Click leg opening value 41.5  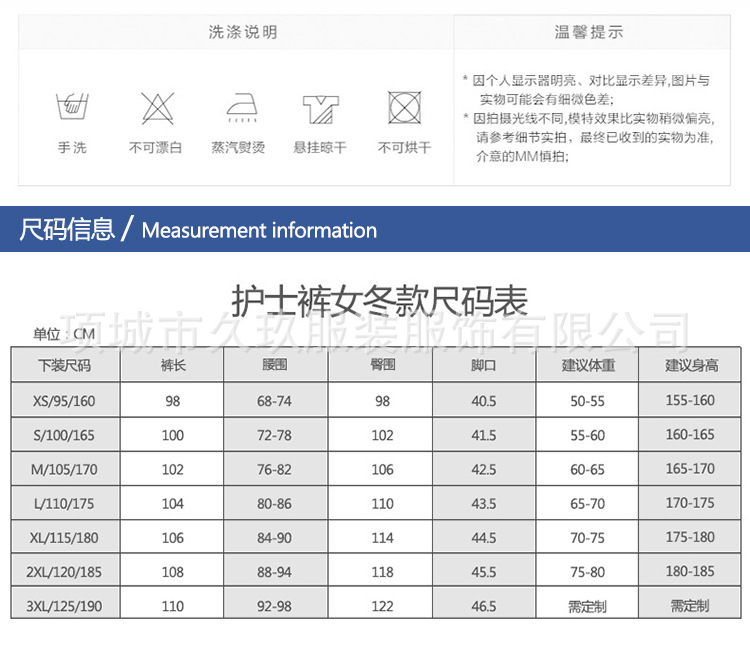484,435
